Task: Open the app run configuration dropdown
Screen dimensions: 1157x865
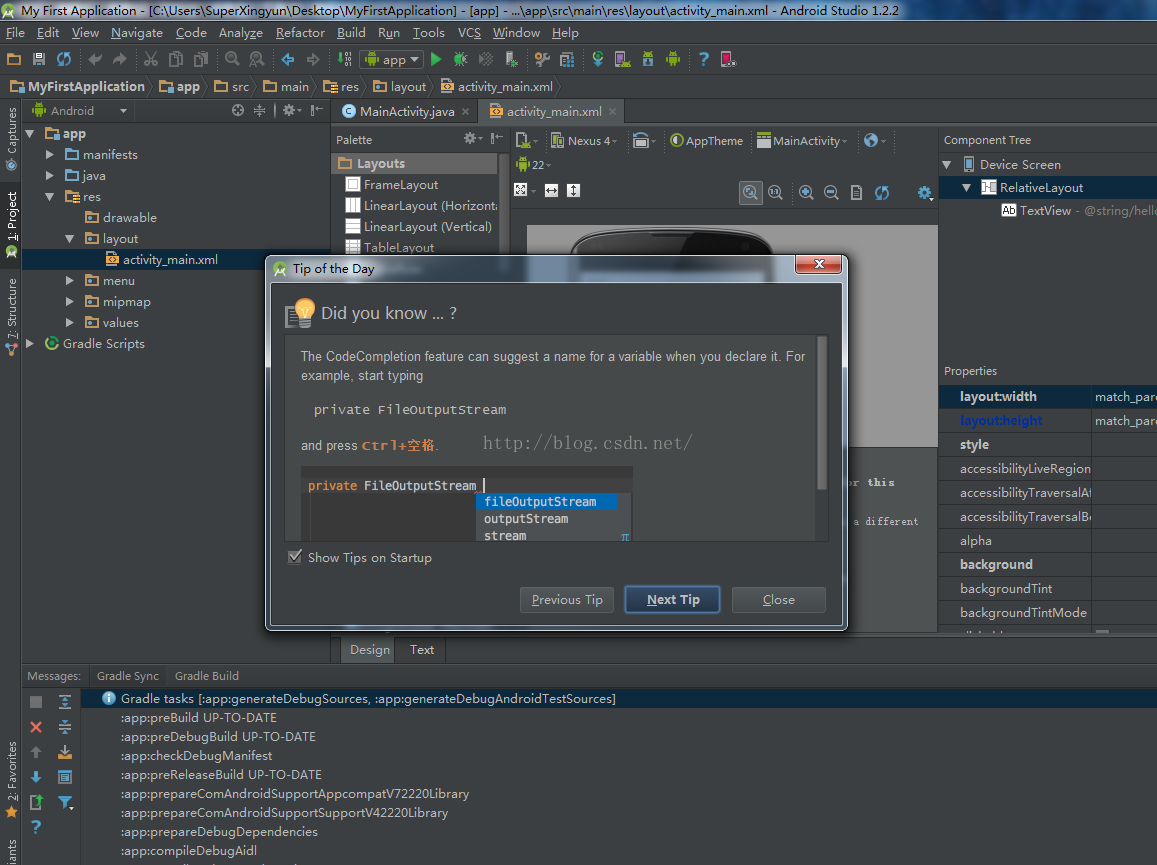Action: pos(391,60)
